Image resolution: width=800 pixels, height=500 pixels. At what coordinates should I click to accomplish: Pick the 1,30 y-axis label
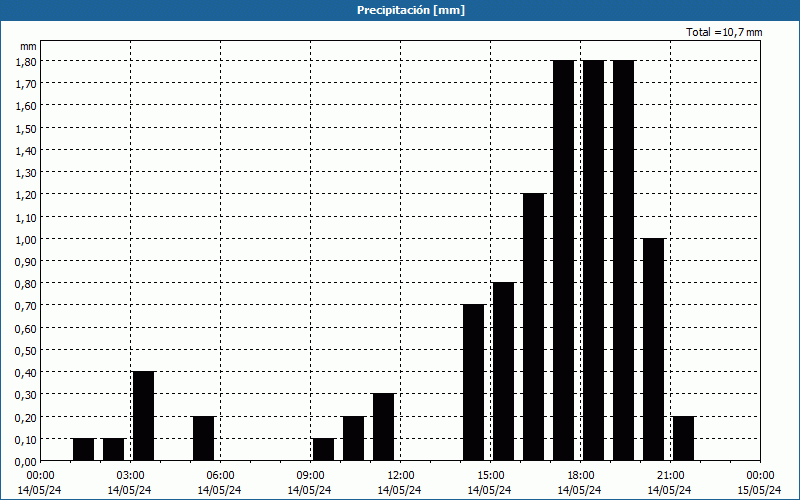(26, 173)
